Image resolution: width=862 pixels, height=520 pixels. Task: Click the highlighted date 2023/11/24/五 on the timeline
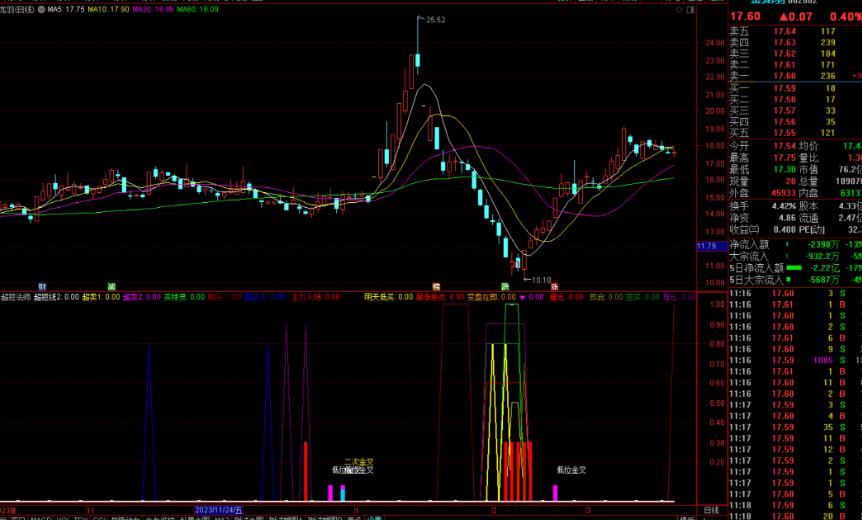[218, 510]
